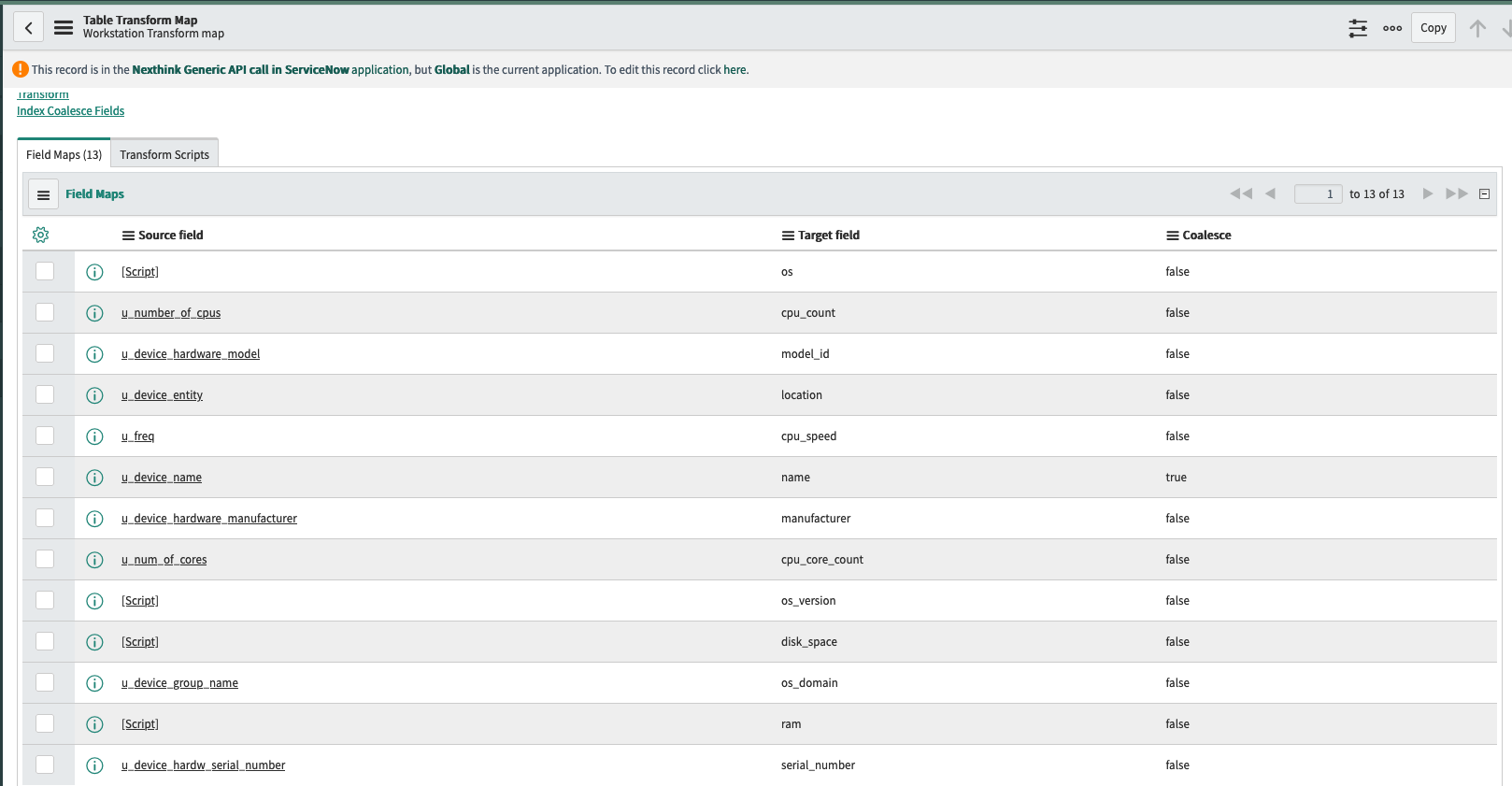Collapse the Field Maps related list
Screen dimensions: 1512x786
tap(1484, 193)
